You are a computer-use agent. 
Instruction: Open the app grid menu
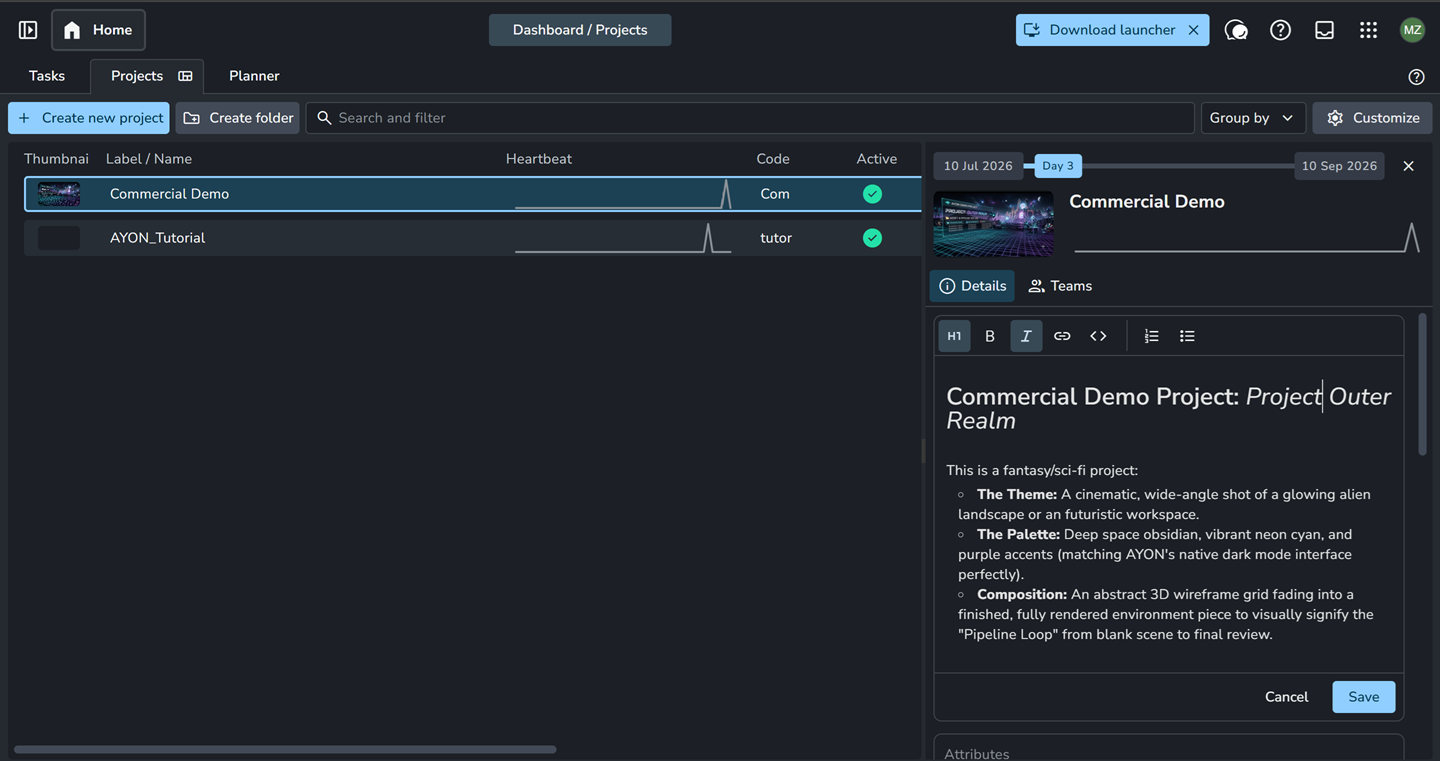1368,30
